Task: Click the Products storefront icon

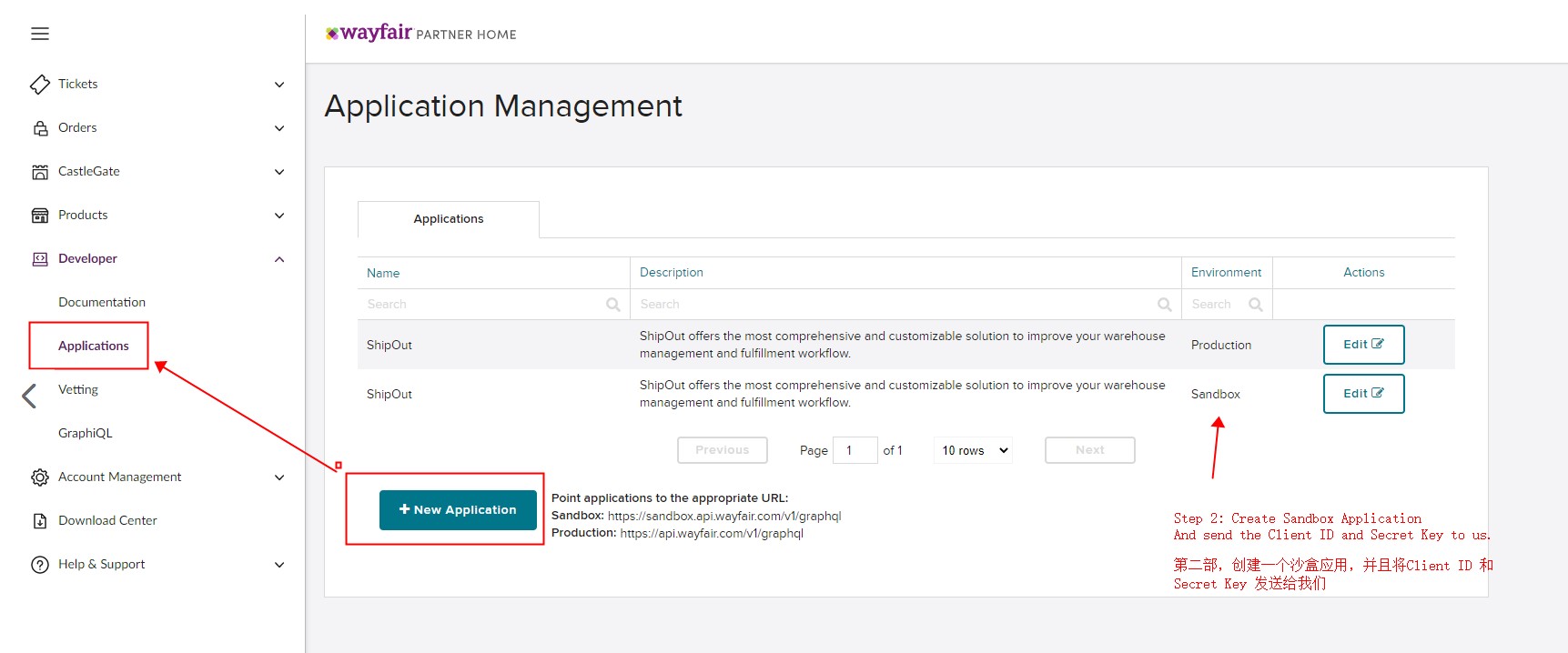Action: tap(40, 215)
